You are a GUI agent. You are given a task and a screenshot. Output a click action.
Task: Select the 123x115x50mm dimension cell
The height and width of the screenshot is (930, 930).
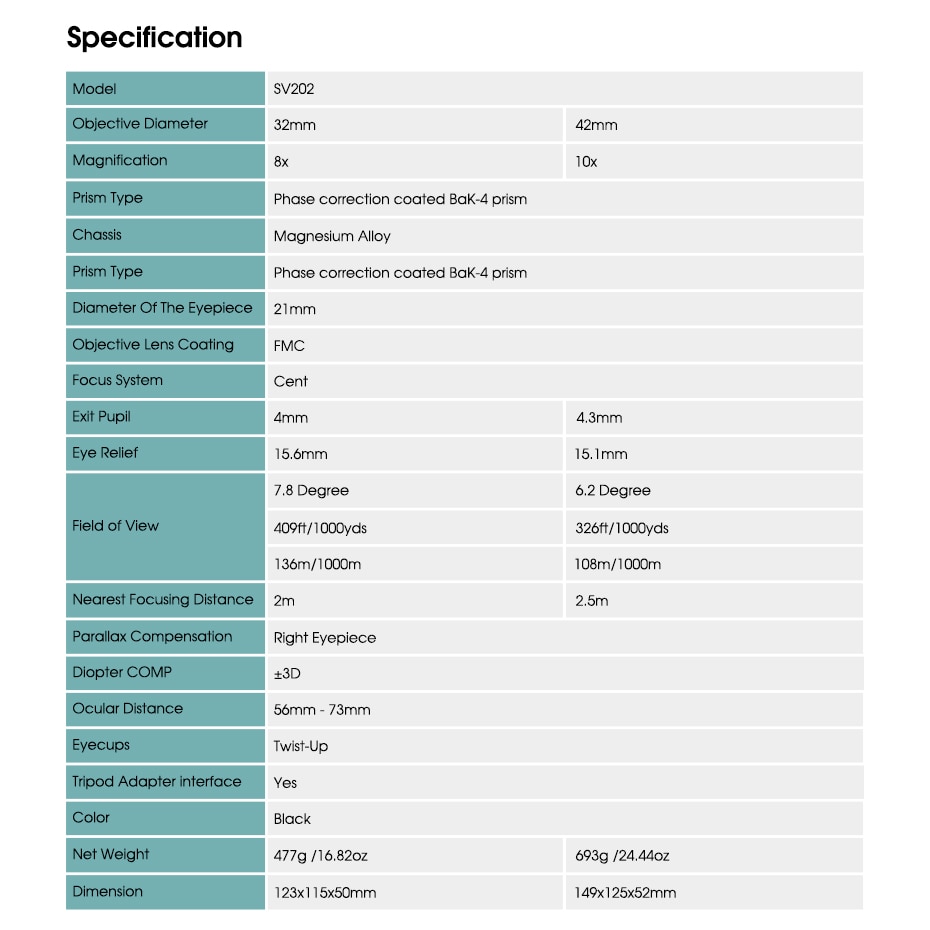(415, 892)
